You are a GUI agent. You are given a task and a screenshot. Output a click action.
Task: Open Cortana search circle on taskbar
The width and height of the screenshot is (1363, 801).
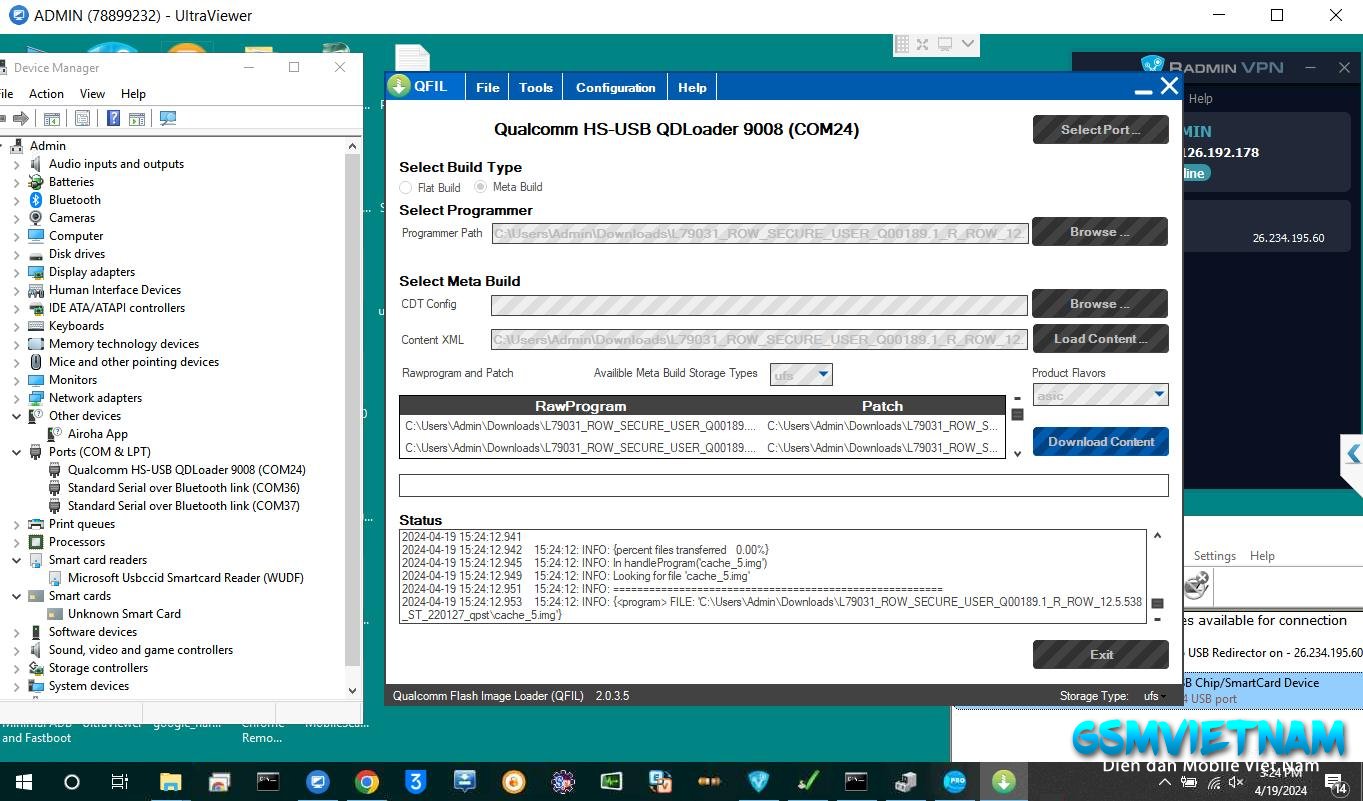pos(71,782)
